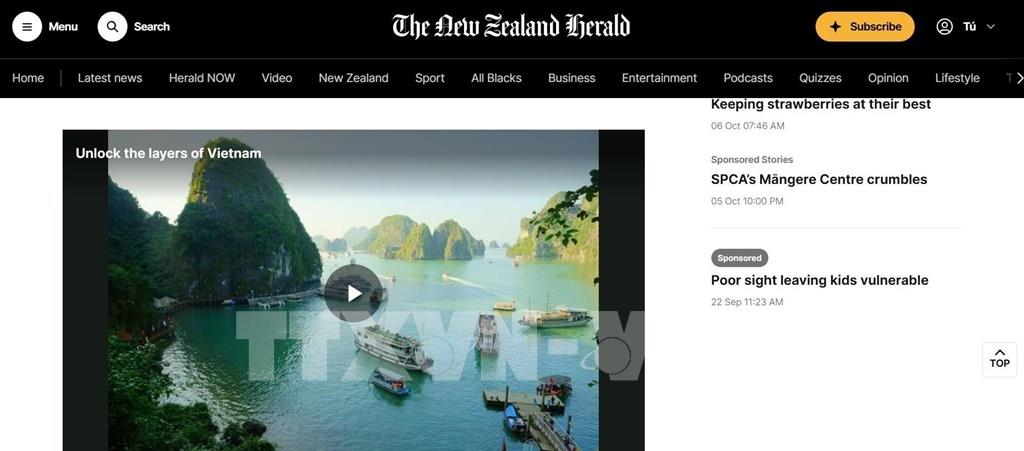The height and width of the screenshot is (451, 1024).
Task: Select Herald NOW in navigation bar
Action: click(202, 78)
